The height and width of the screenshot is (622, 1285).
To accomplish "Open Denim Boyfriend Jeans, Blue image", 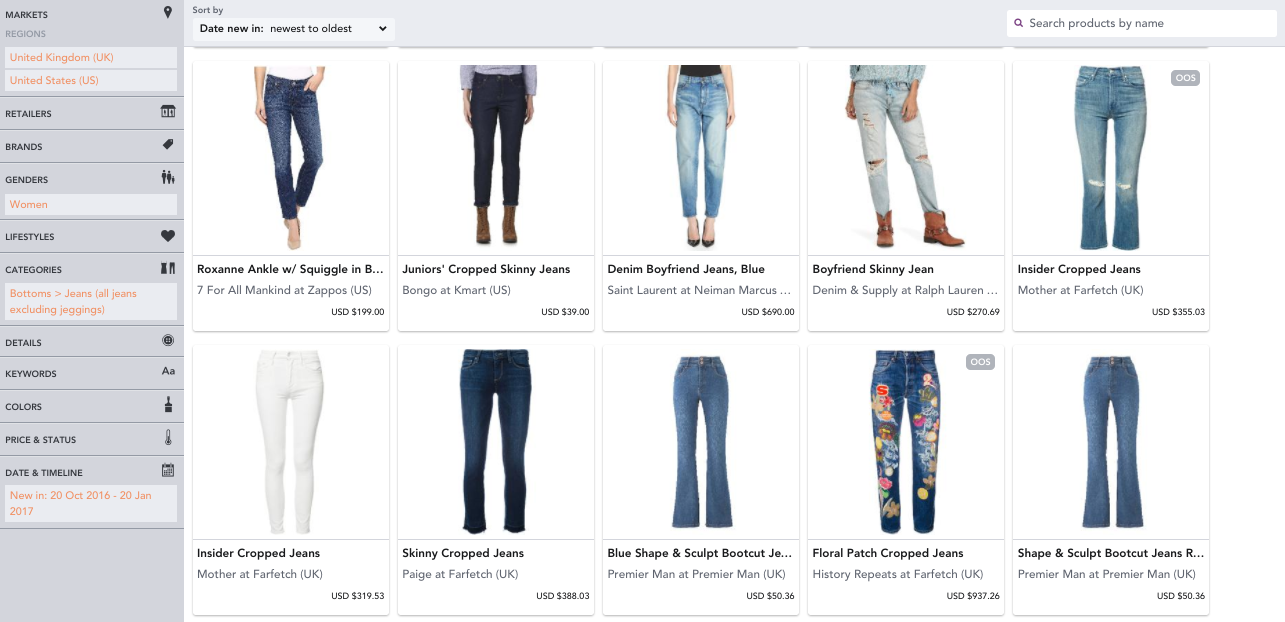I will point(701,158).
